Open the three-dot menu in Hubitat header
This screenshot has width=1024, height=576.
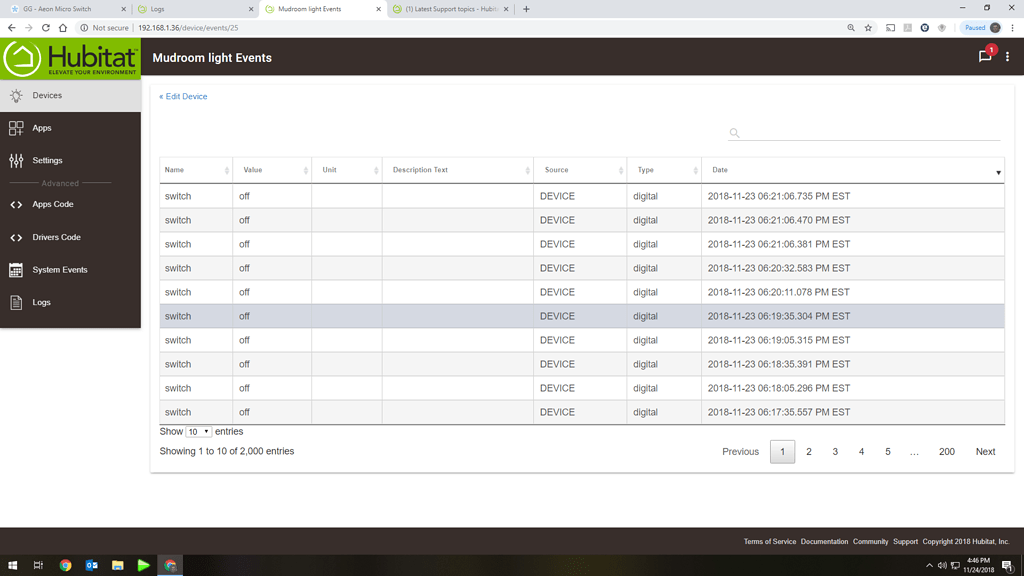(1007, 57)
